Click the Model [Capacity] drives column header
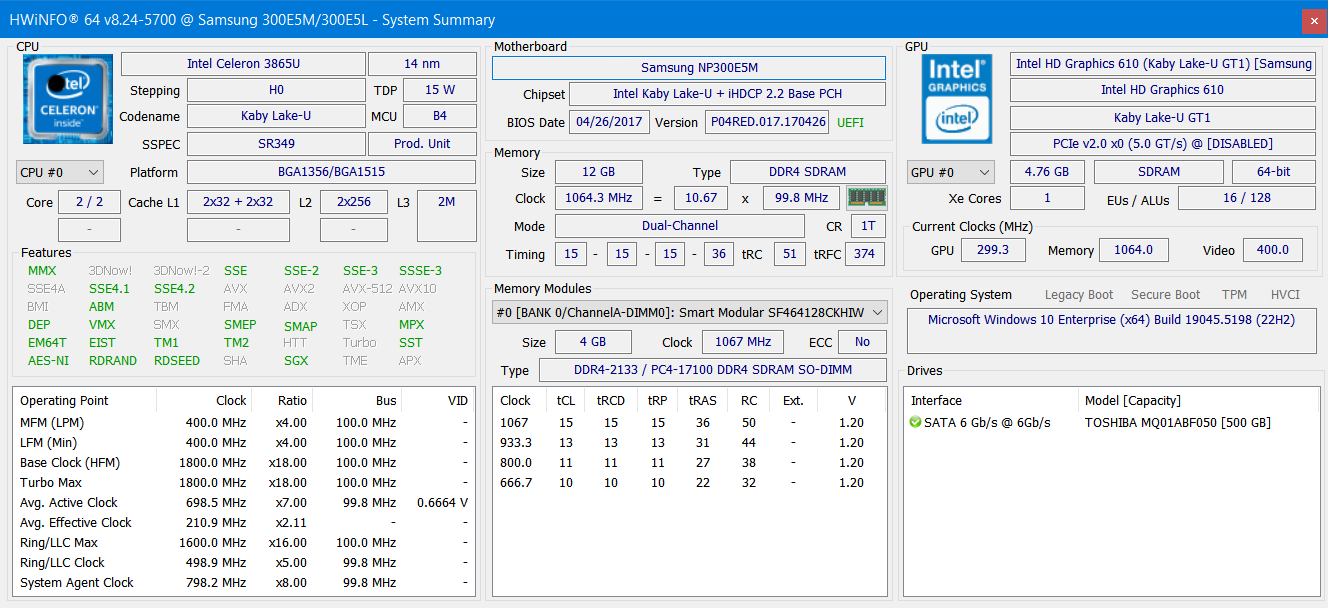 [1132, 401]
